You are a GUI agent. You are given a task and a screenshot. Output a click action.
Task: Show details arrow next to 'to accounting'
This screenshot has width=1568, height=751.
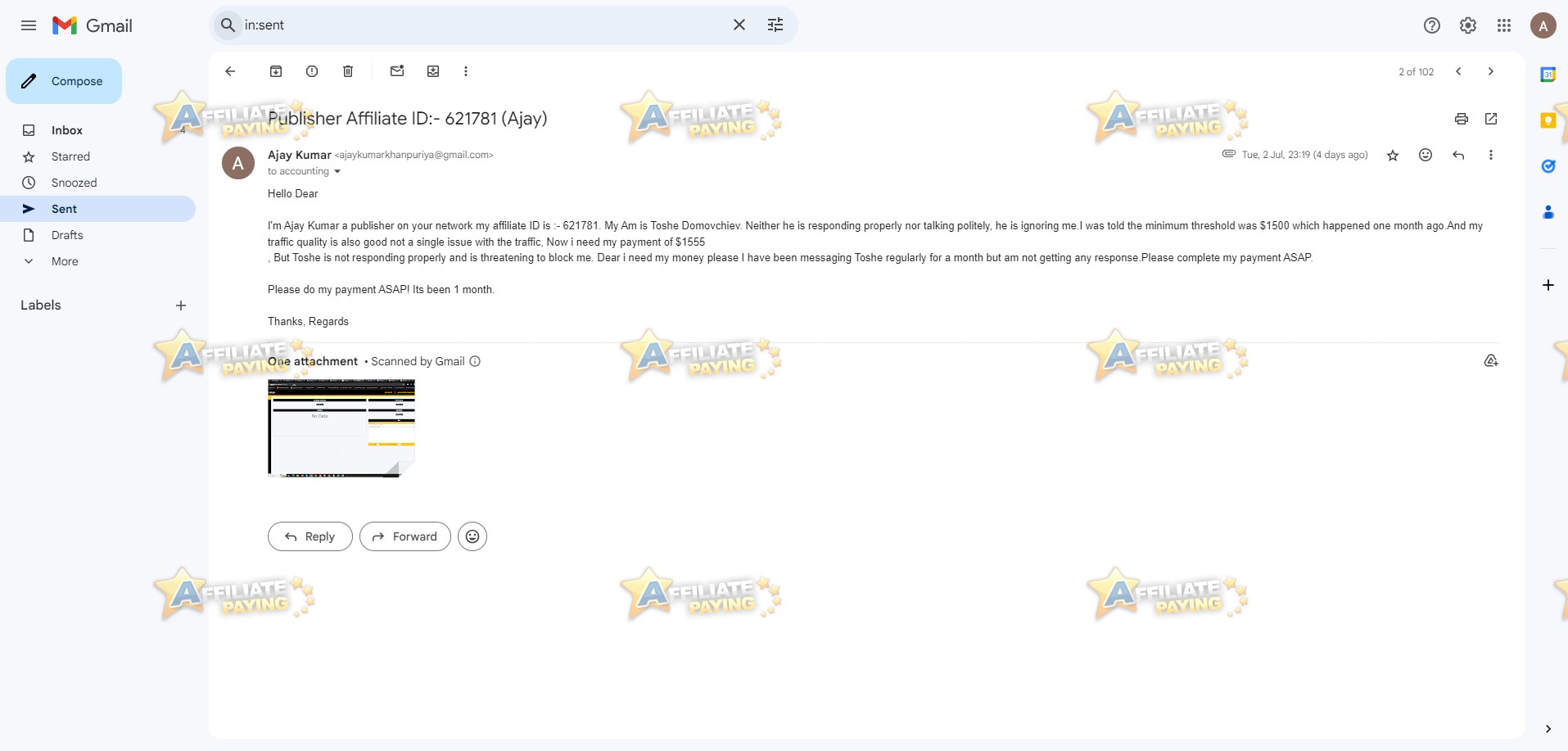click(x=337, y=172)
